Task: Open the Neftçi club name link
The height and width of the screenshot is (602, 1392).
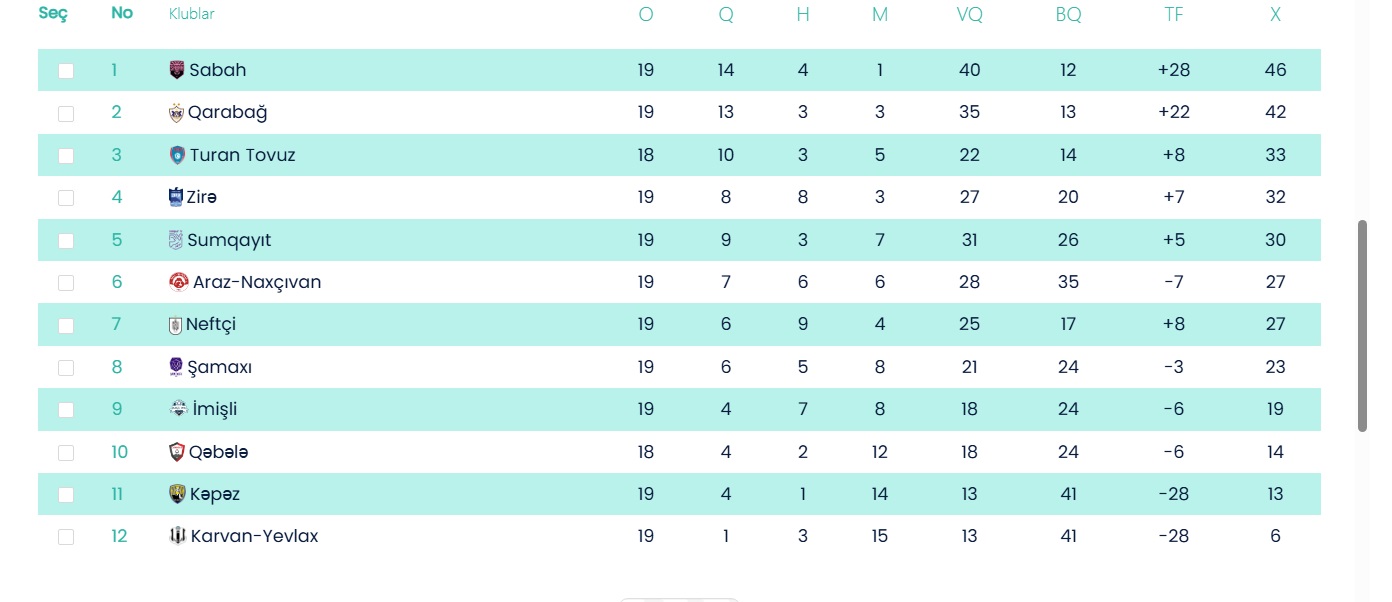Action: point(211,324)
